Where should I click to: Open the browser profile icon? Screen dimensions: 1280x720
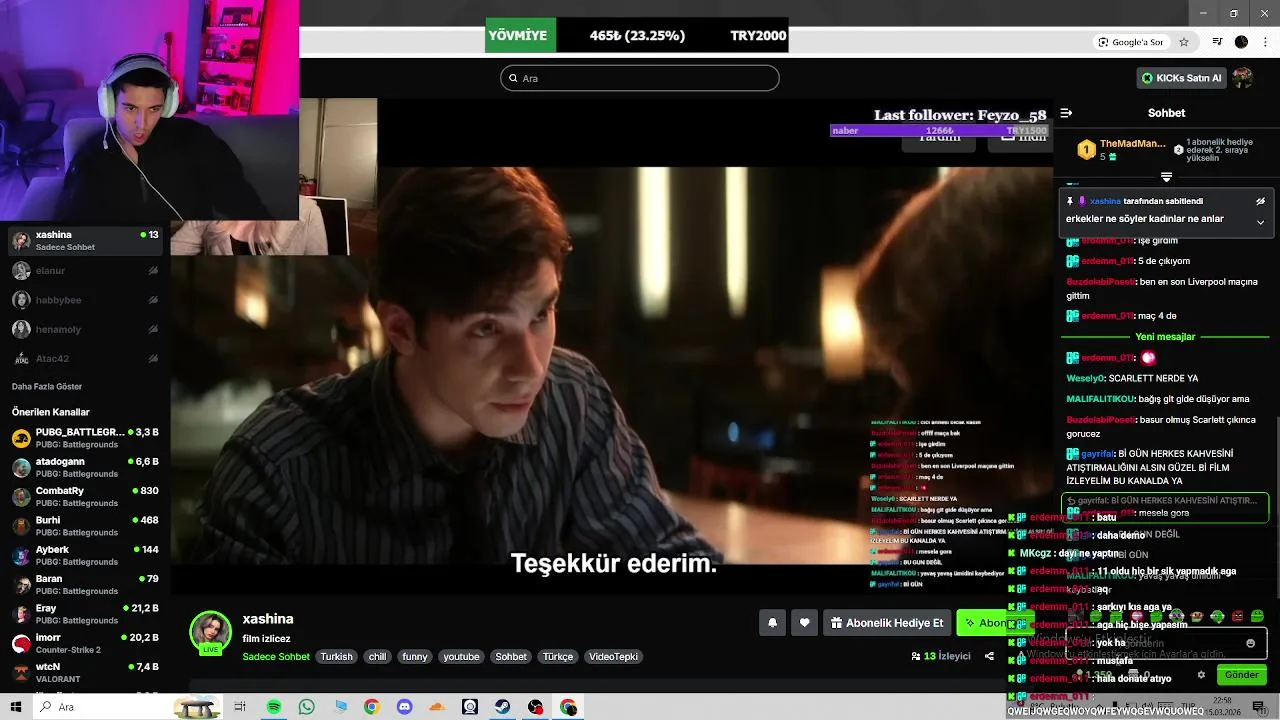(x=1241, y=42)
